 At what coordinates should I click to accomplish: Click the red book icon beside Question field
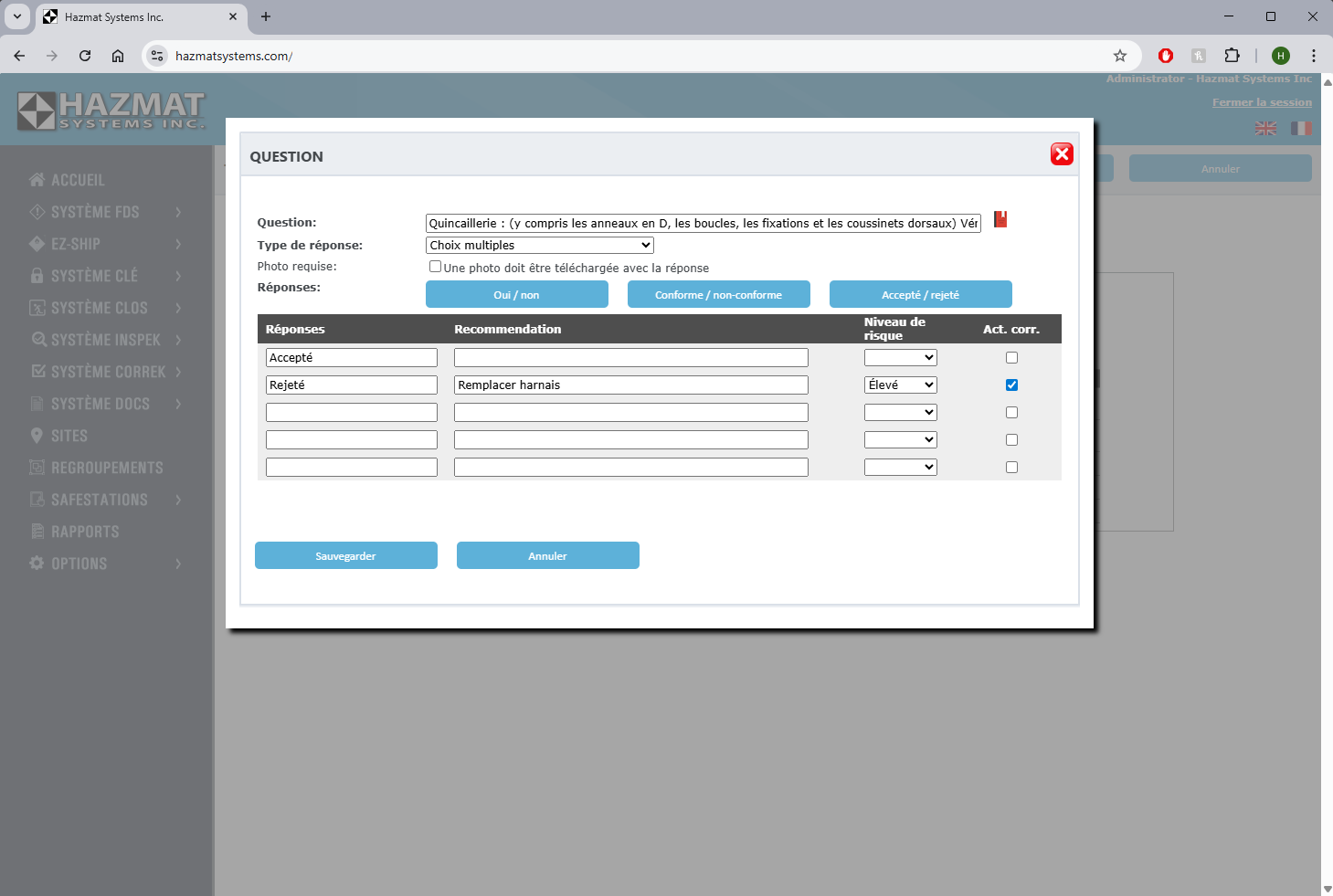click(1000, 219)
